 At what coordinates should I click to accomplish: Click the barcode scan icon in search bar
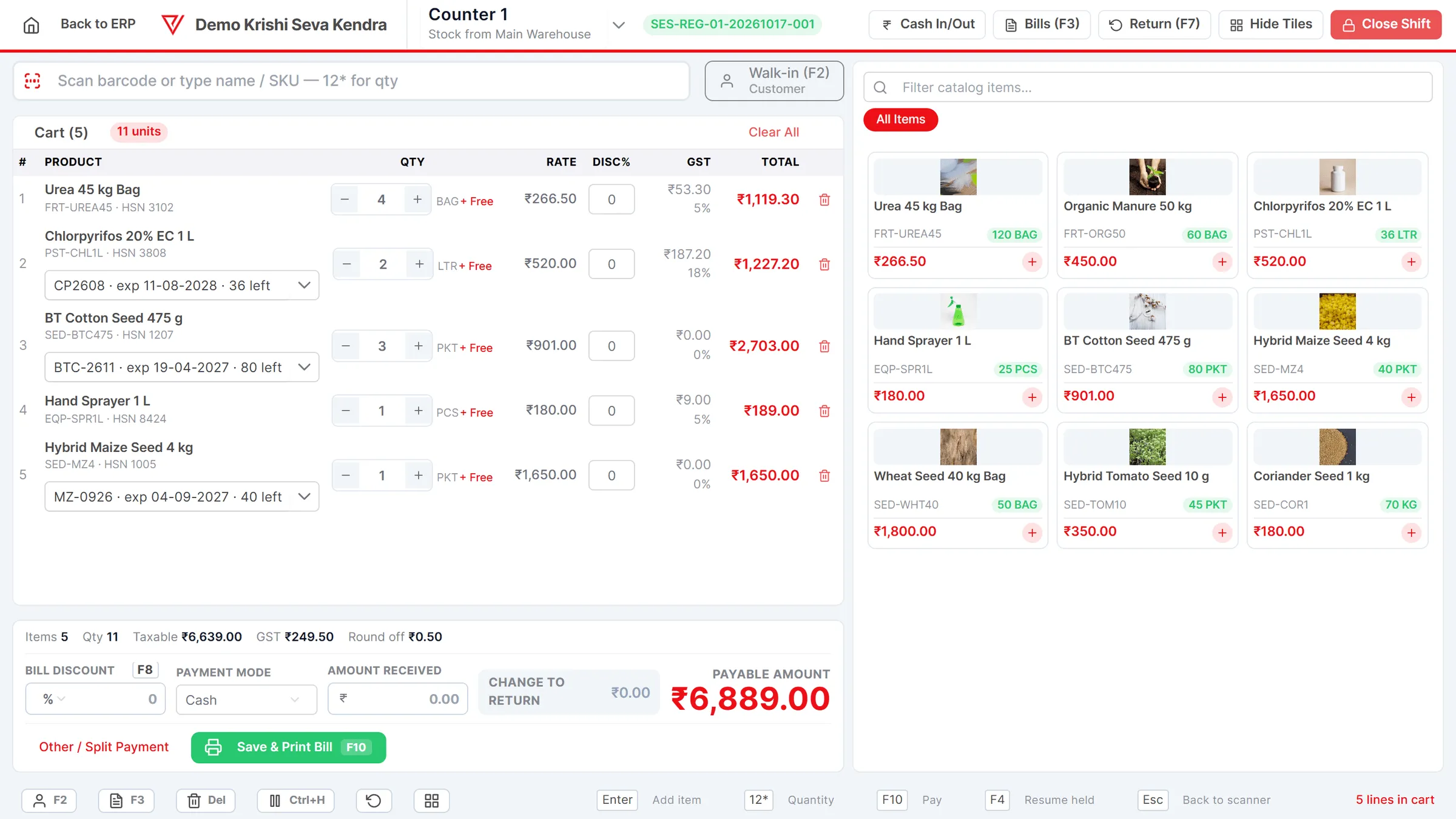(x=32, y=81)
